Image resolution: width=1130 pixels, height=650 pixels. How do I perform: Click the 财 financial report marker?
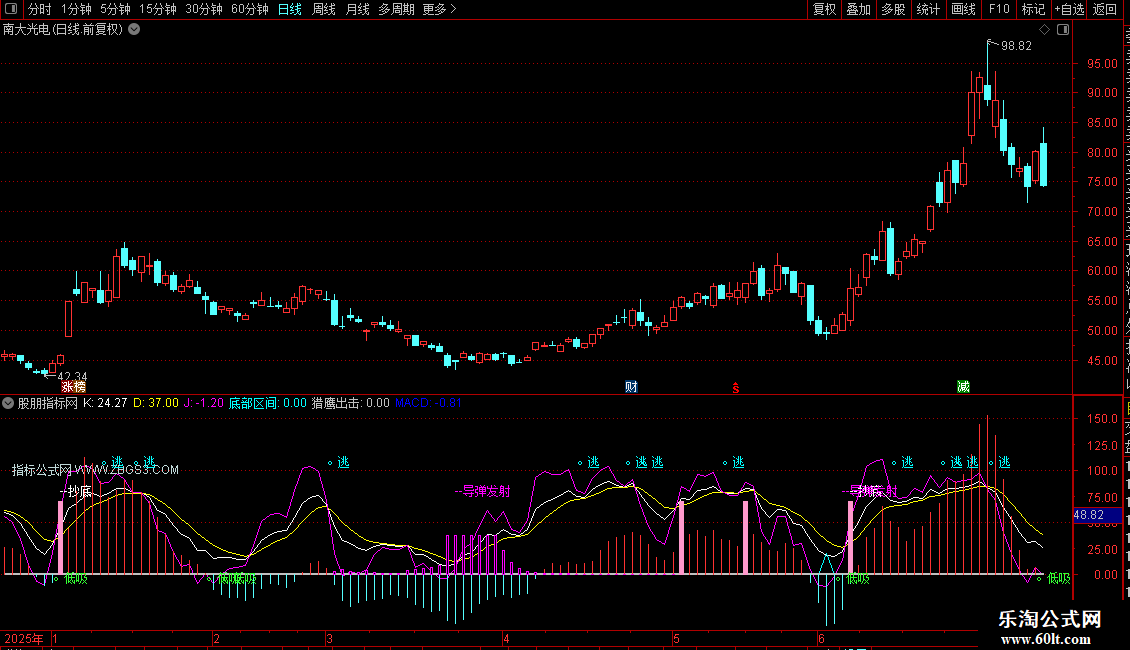click(x=631, y=387)
